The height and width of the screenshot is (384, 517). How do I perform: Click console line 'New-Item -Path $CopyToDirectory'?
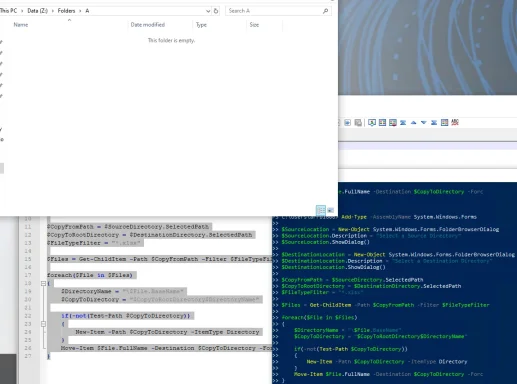pyautogui.click(x=387, y=362)
